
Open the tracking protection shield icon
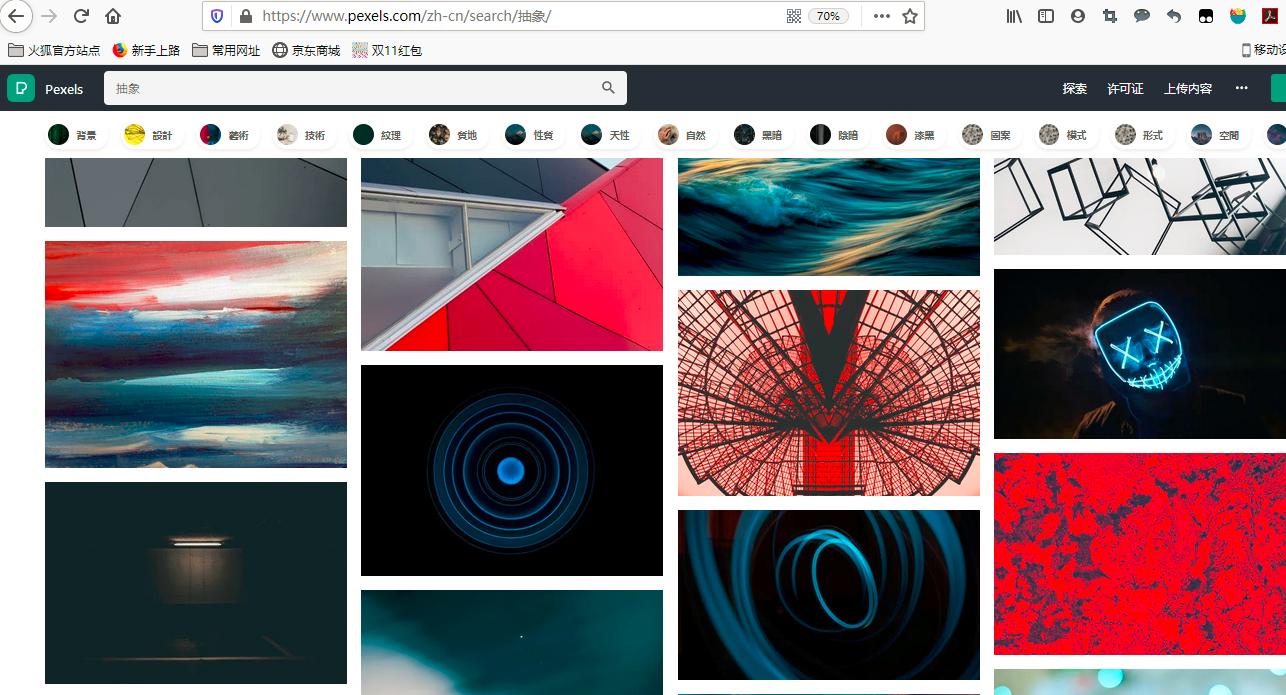tap(217, 16)
